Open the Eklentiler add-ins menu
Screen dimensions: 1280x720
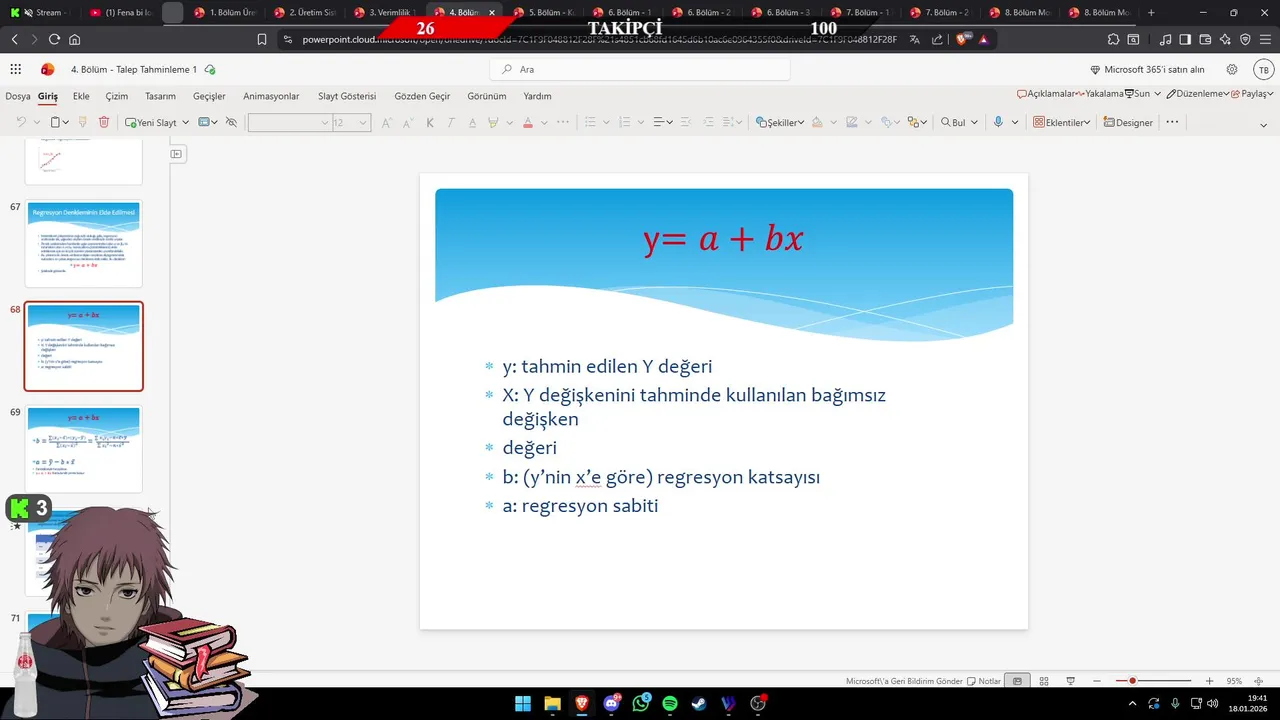1061,122
